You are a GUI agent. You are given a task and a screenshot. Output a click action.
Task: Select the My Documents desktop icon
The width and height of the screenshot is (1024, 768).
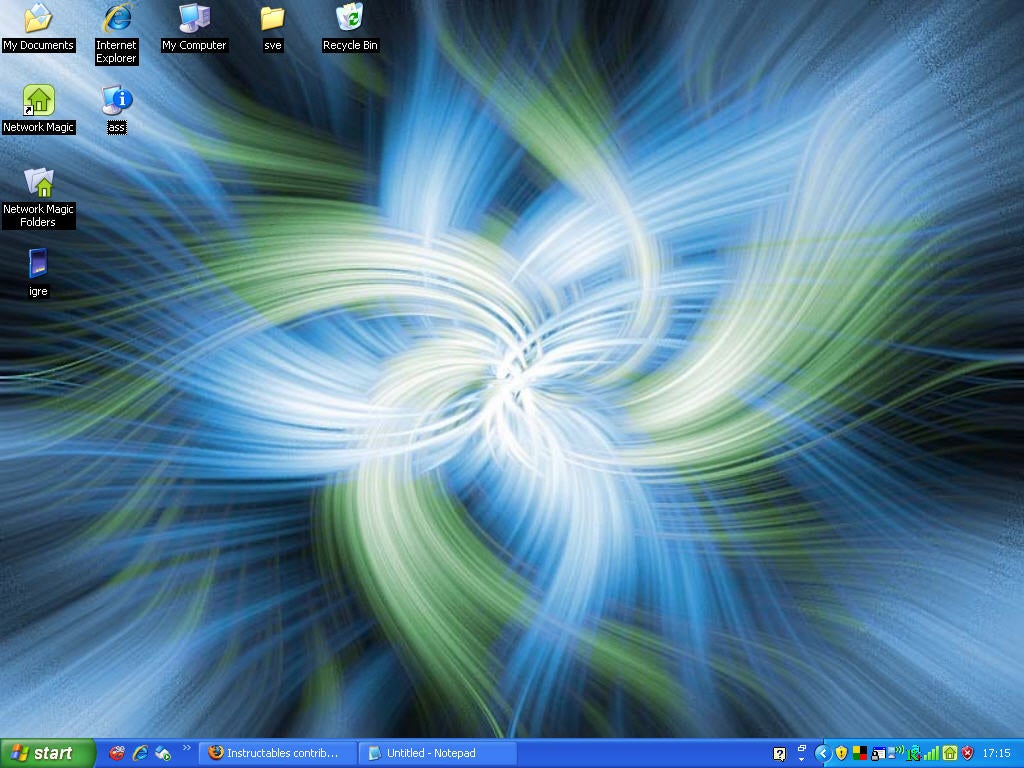click(38, 27)
